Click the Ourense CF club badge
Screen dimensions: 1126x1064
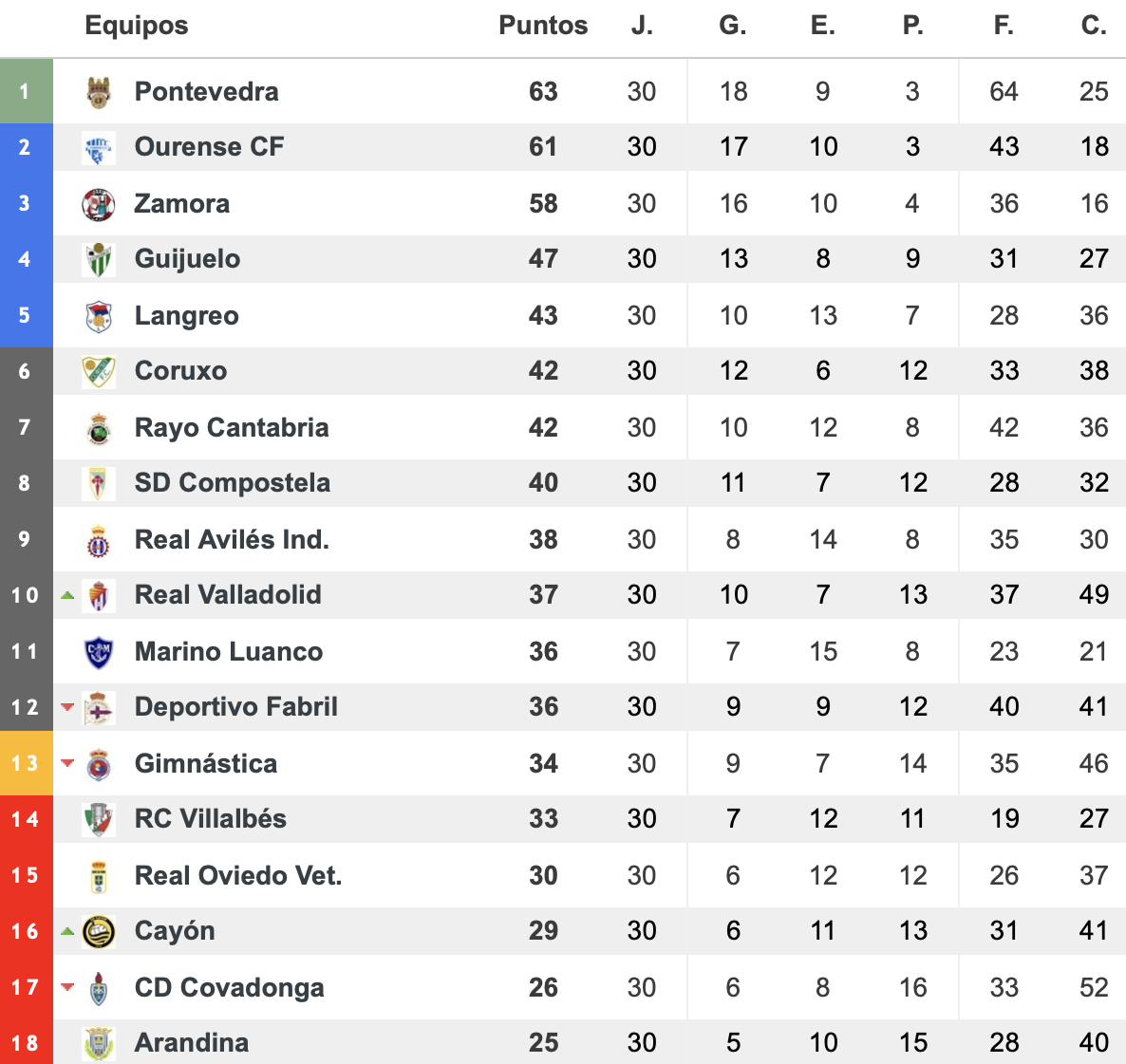(x=99, y=147)
